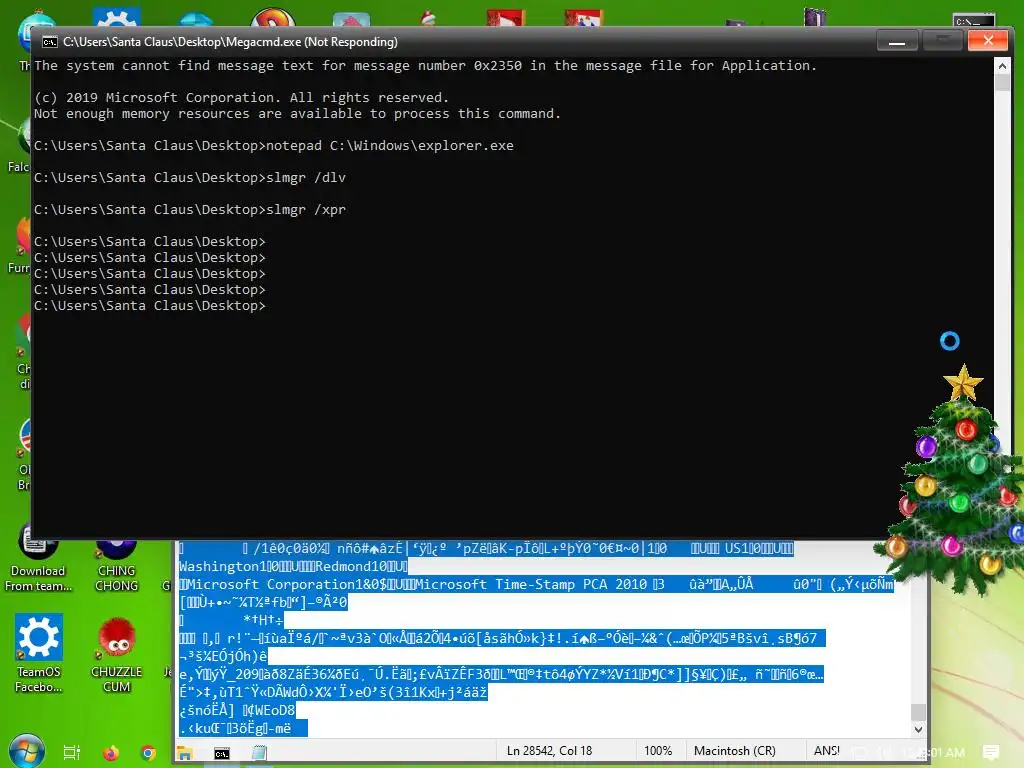Open File Explorer from the taskbar
Viewport: 1024px width, 768px height.
[185, 753]
